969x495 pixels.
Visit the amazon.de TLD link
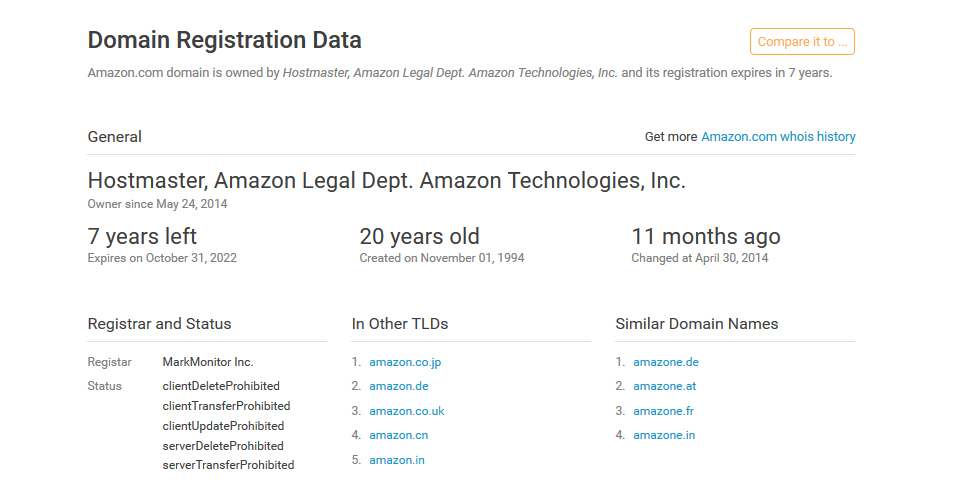click(x=398, y=386)
